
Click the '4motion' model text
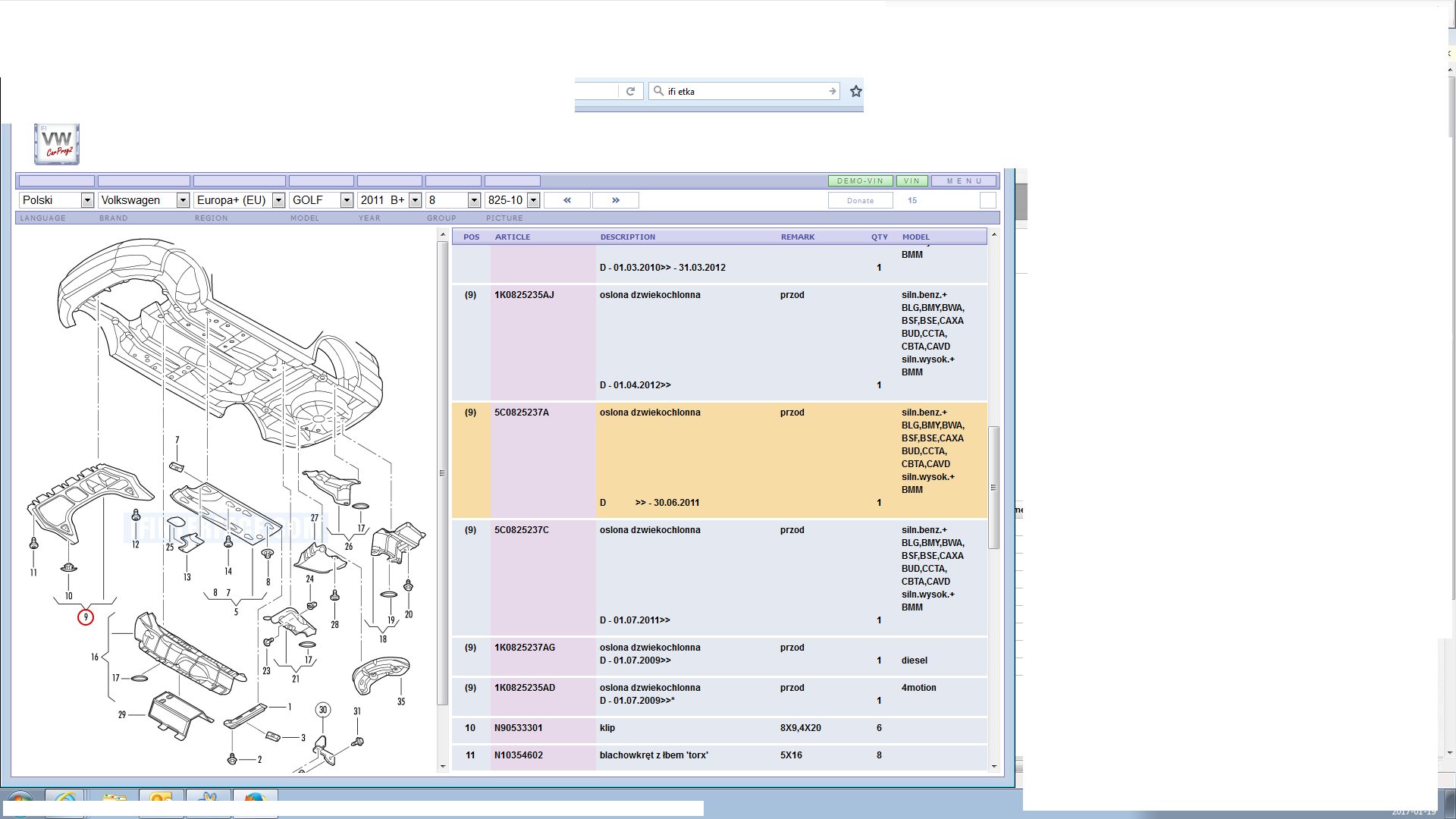pyautogui.click(x=919, y=688)
